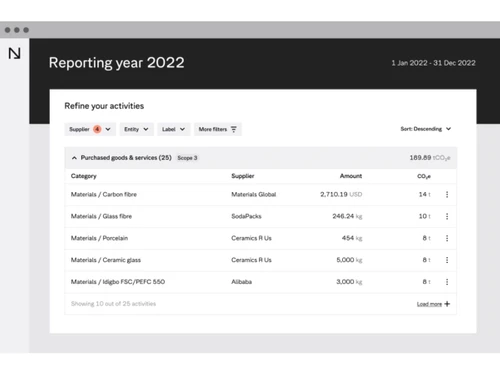The height and width of the screenshot is (375, 500).
Task: Click the Showing 10 out of 25 activities text
Action: click(x=113, y=304)
